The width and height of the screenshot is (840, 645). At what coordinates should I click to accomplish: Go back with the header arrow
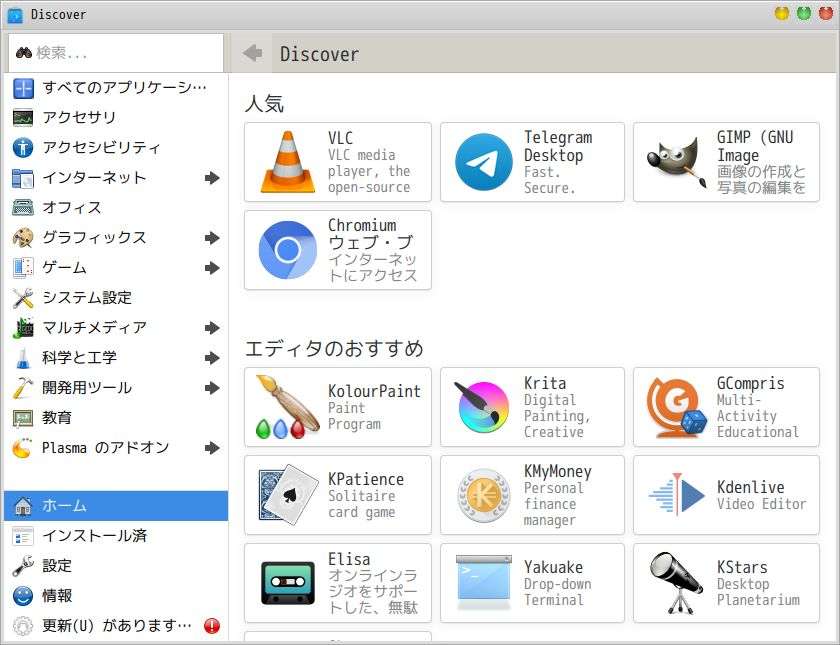point(252,53)
